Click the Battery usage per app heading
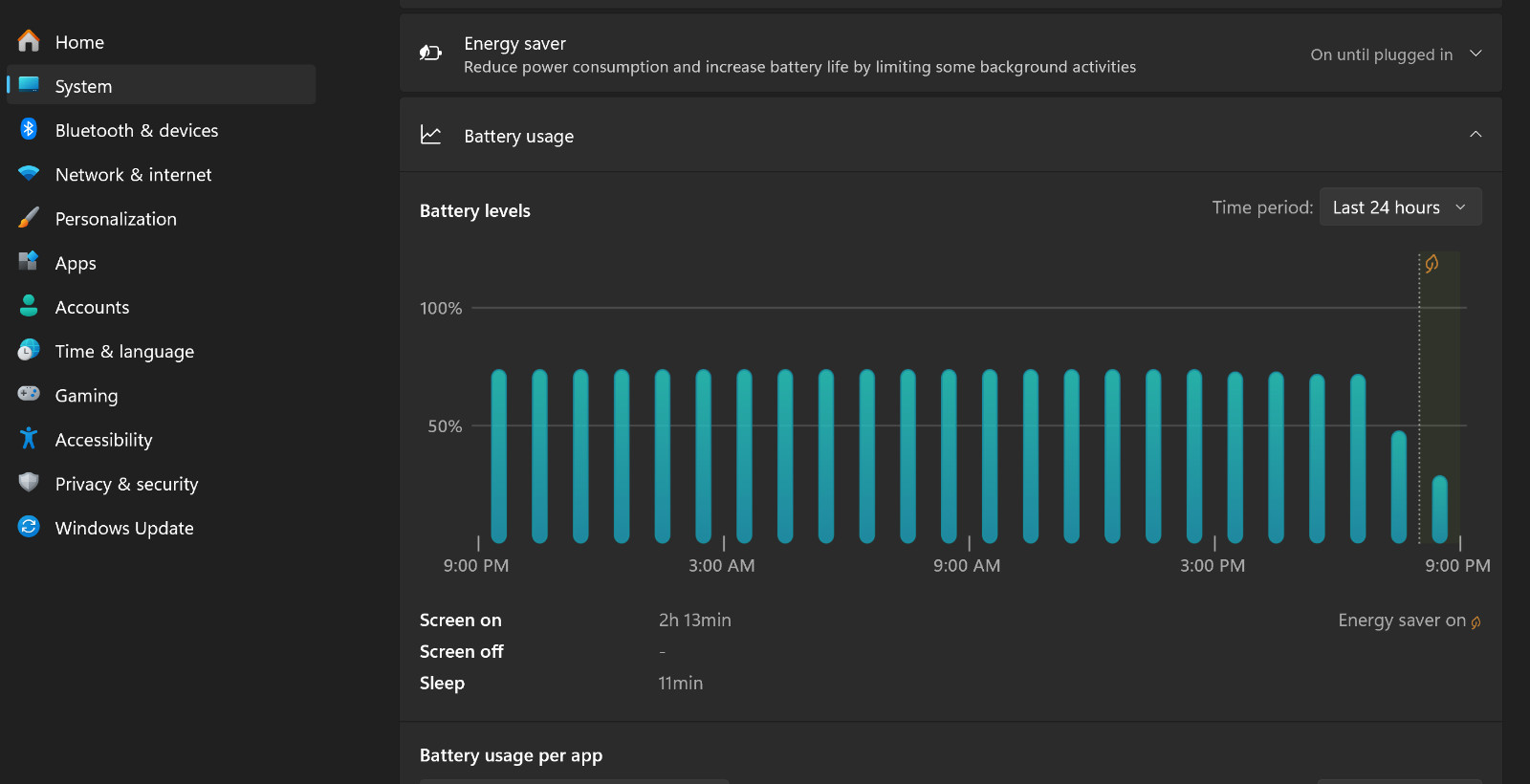 click(x=511, y=755)
